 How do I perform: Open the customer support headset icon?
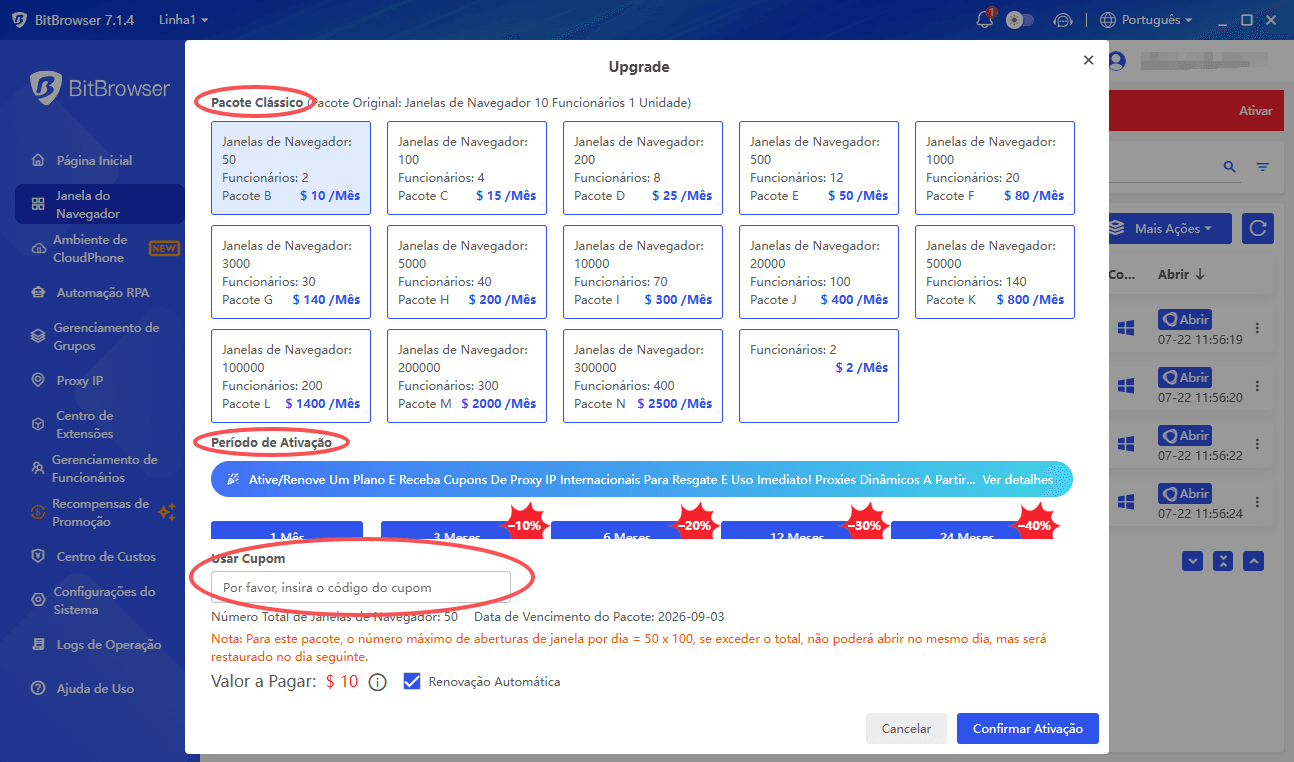coord(1063,20)
